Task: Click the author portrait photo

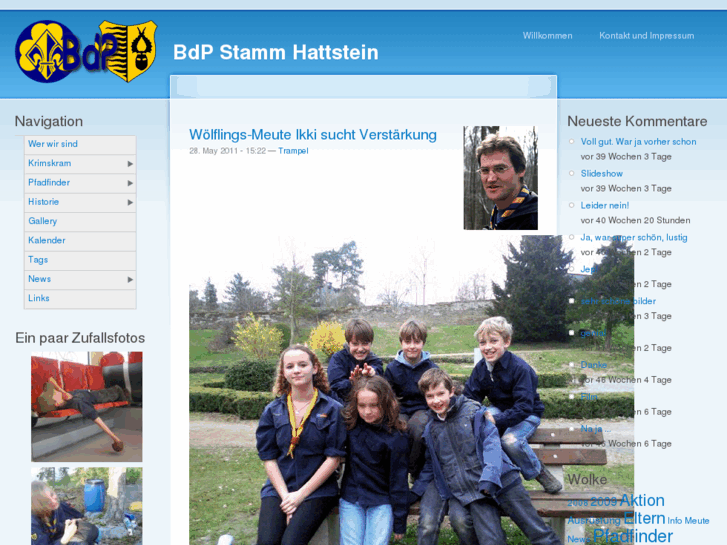Action: click(x=501, y=178)
